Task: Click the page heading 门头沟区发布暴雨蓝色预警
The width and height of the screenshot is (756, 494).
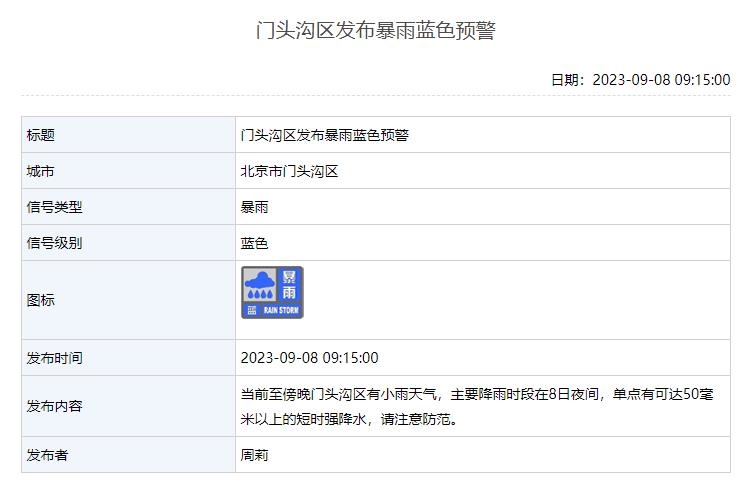Action: point(376,30)
